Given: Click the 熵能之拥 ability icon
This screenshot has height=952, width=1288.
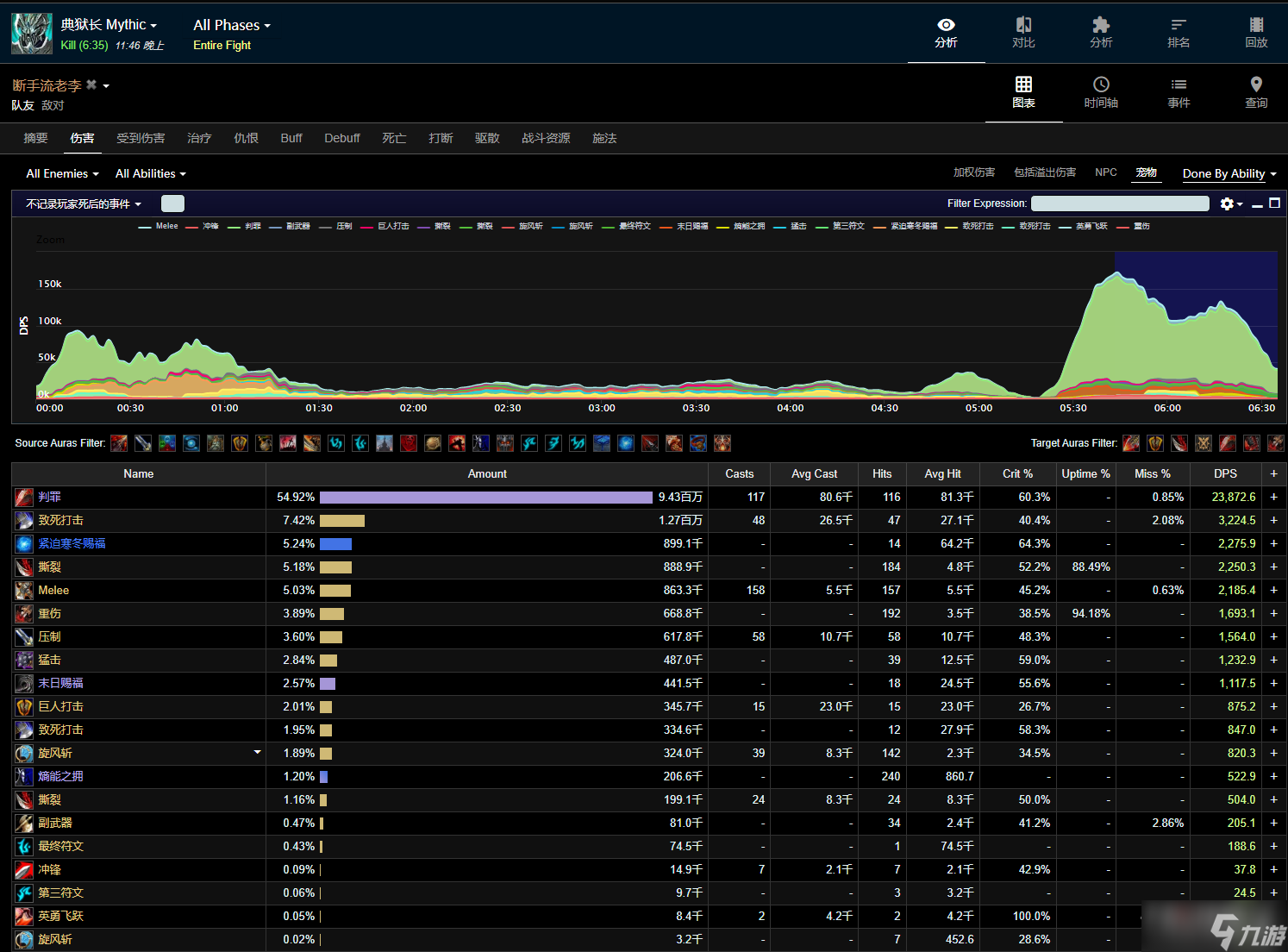Looking at the screenshot, I should (24, 777).
